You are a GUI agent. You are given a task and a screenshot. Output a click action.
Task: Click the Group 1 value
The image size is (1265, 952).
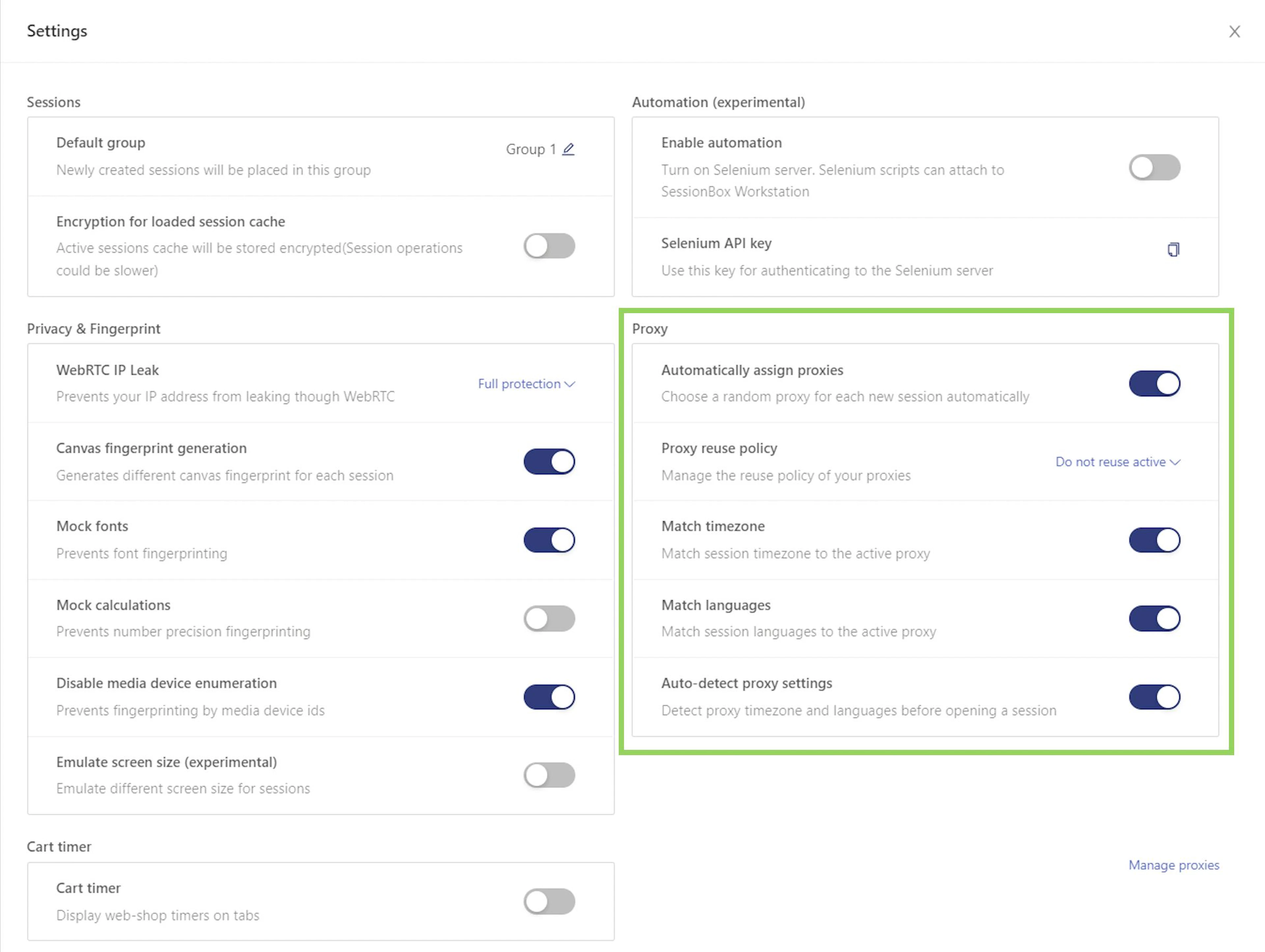pos(531,149)
